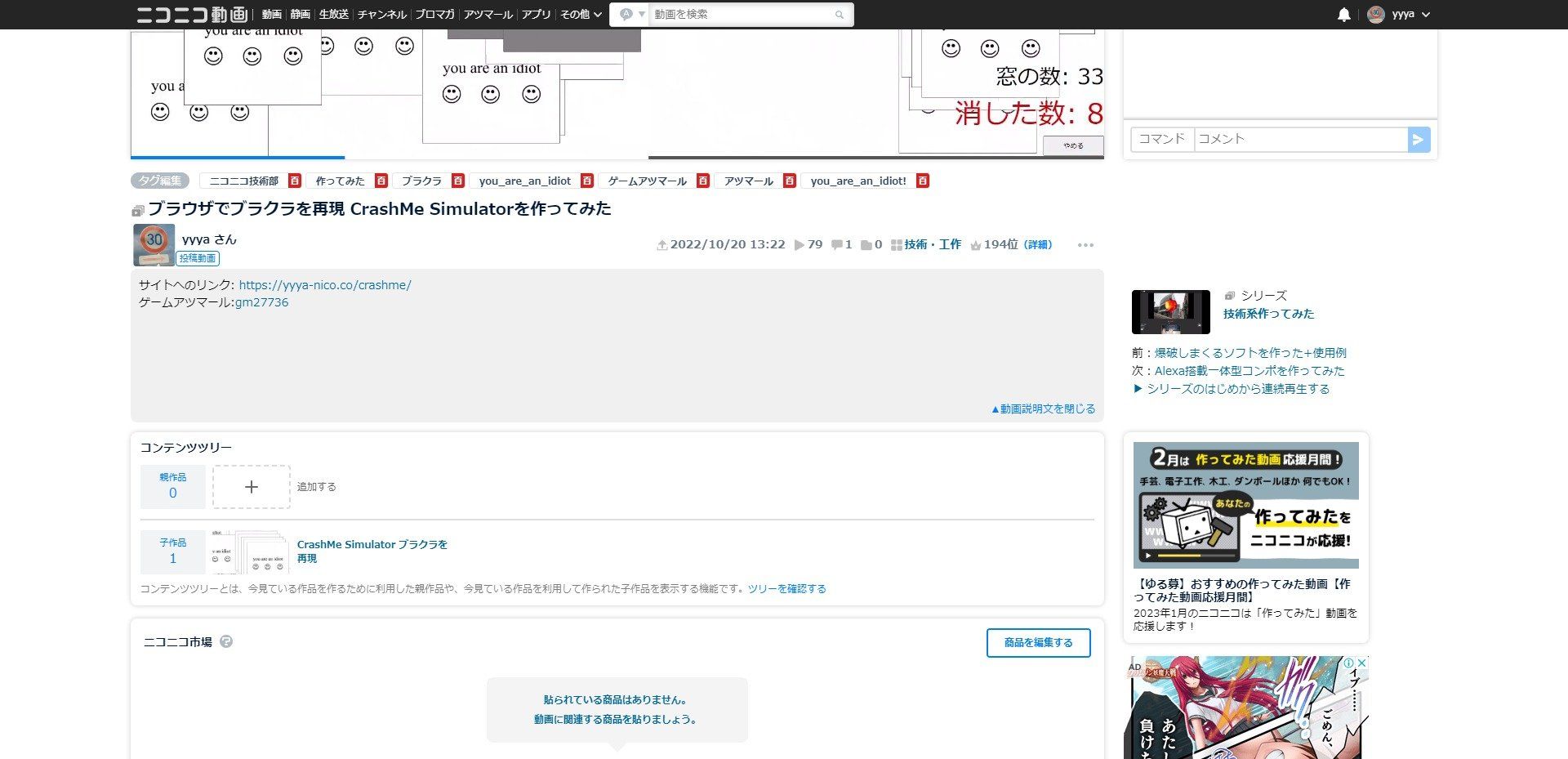The width and height of the screenshot is (1568, 759).
Task: Open previous video 爆破しまくるソフト link
Action: tap(1249, 353)
